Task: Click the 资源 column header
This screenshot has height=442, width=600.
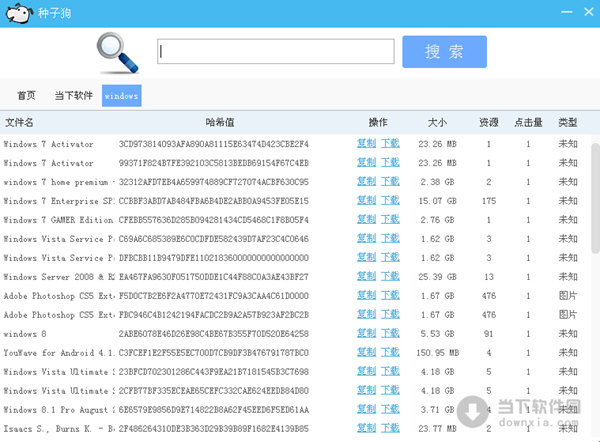Action: (x=489, y=122)
